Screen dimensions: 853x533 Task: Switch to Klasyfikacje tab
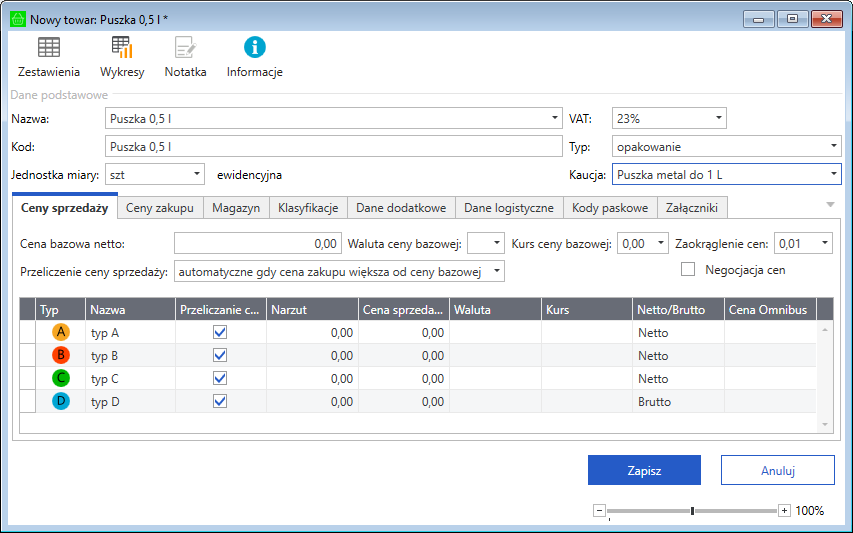308,208
